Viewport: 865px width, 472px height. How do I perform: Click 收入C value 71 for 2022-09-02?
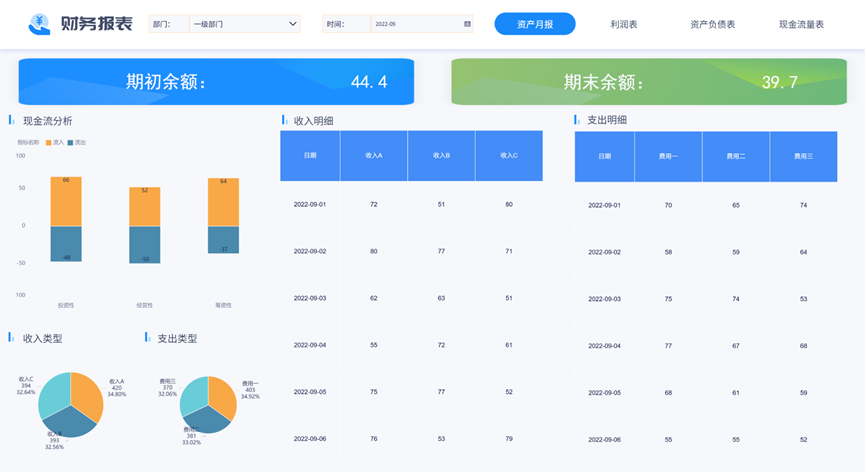pyautogui.click(x=509, y=251)
